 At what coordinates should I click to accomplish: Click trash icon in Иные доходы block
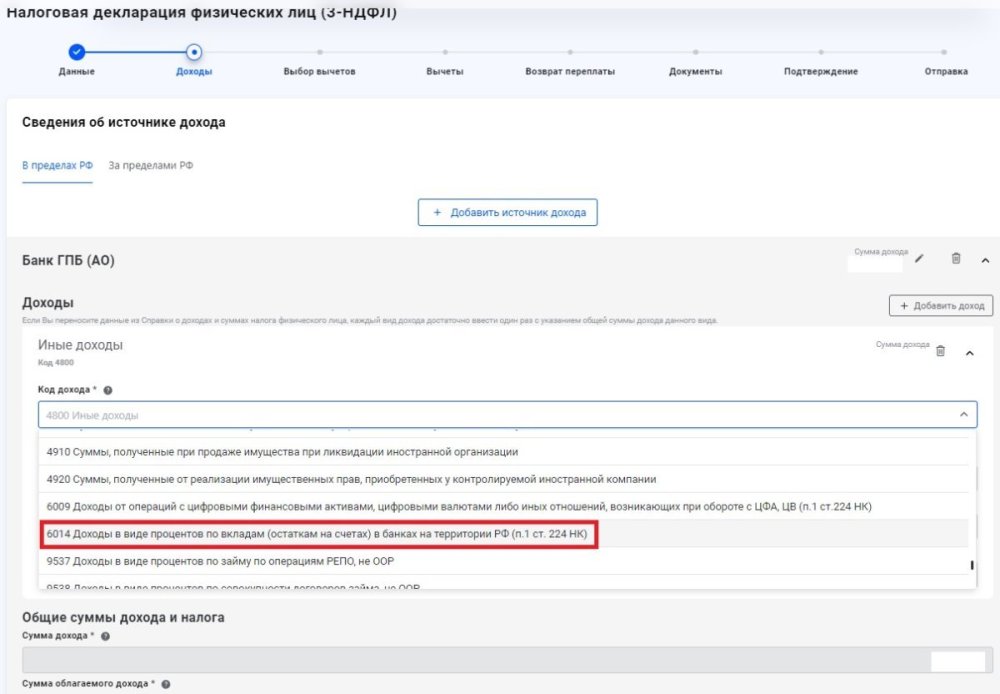(940, 351)
